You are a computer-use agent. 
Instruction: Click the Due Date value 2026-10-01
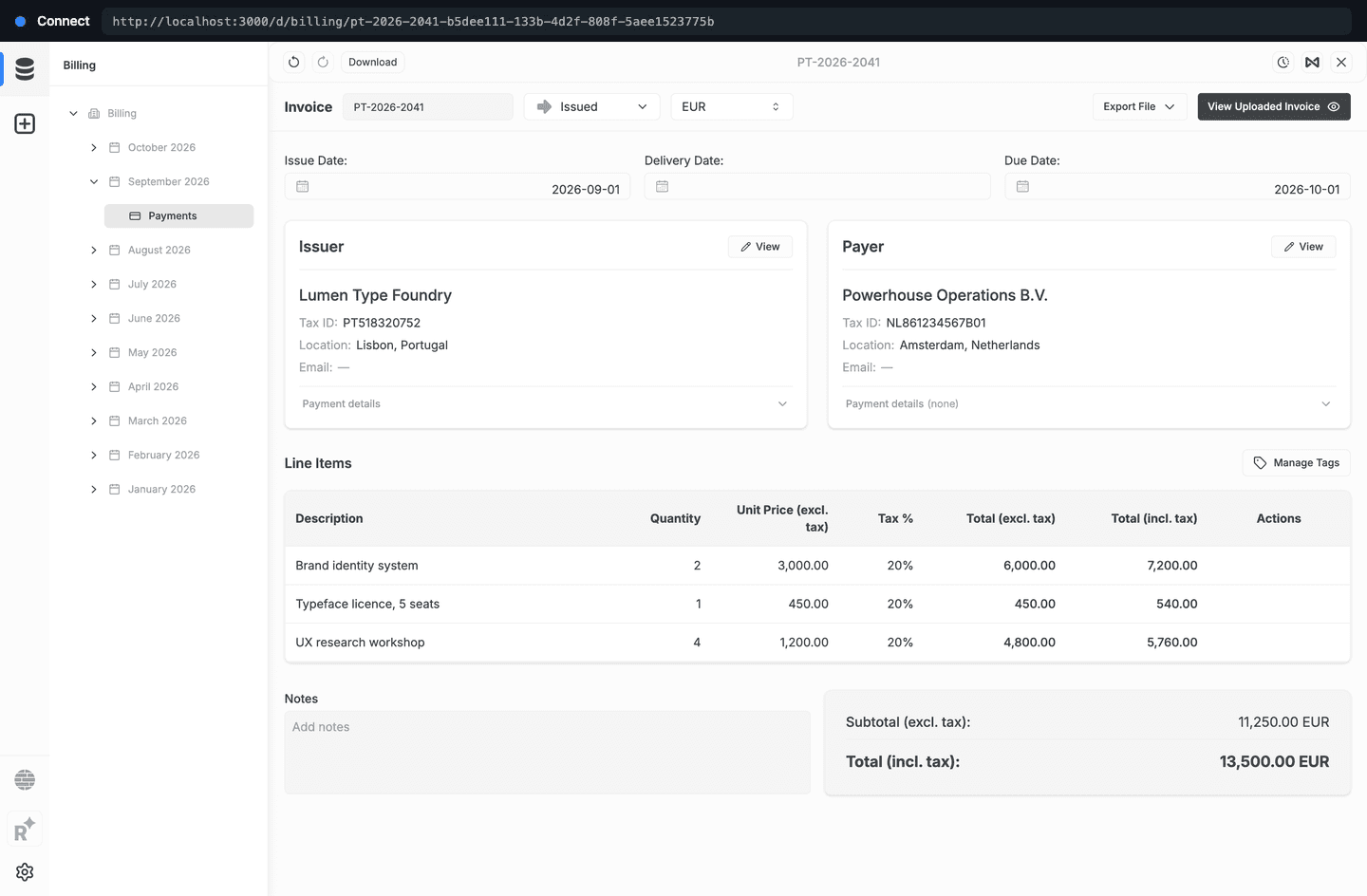tap(1307, 190)
